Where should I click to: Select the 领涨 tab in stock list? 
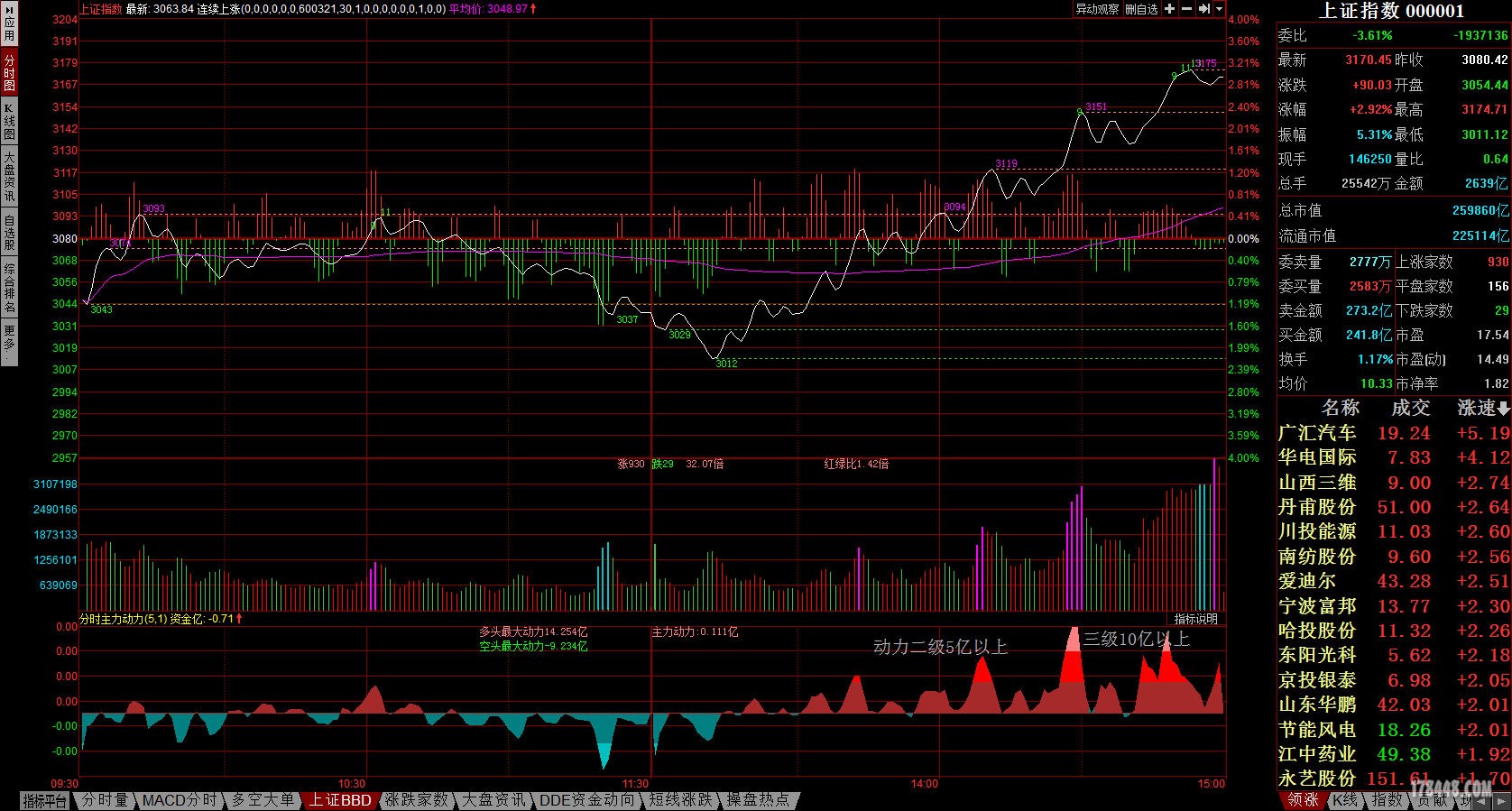click(1303, 800)
